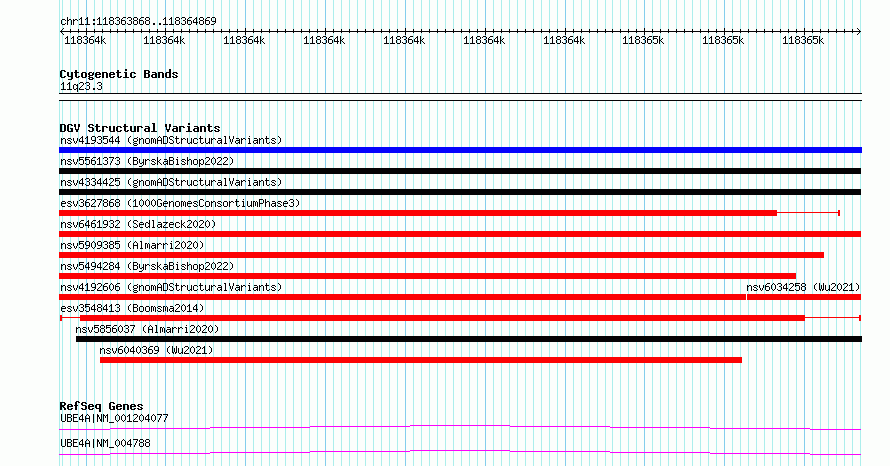Select the RefSeq Genes track title
The width and height of the screenshot is (890, 466).
(101, 406)
